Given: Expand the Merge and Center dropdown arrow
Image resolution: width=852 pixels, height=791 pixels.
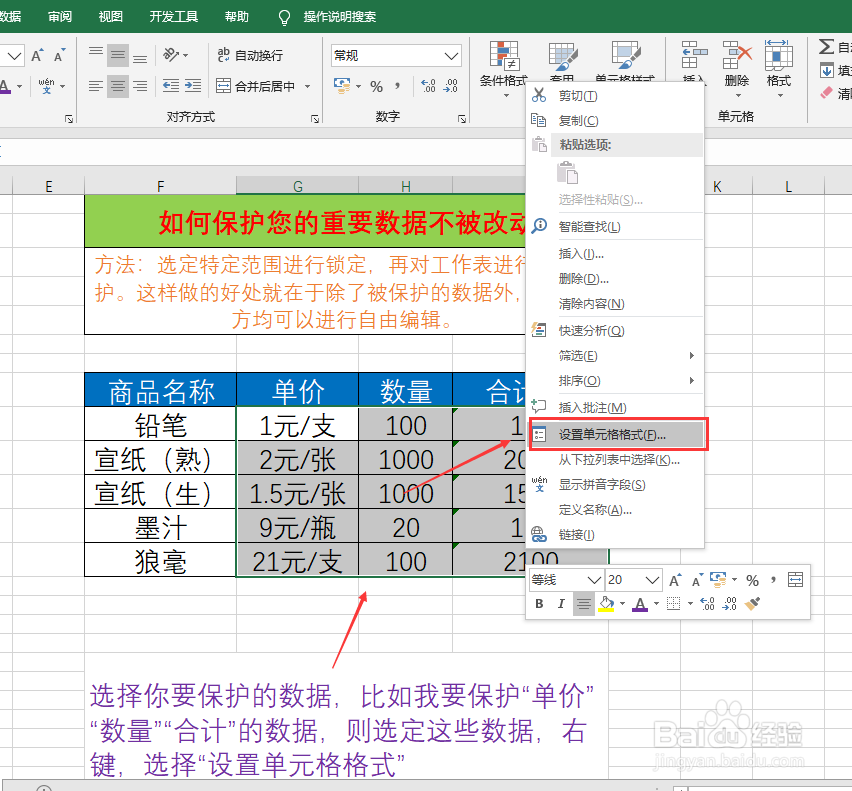Looking at the screenshot, I should [308, 86].
